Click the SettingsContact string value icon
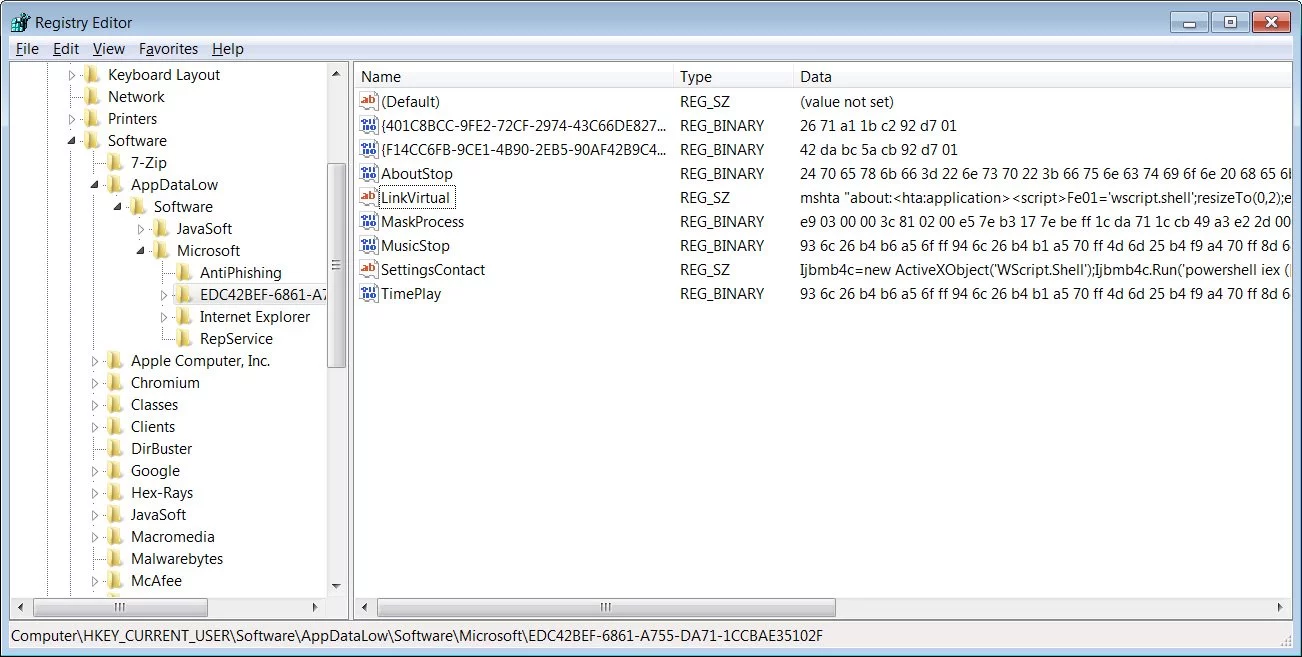Screen dimensions: 1302x657 [369, 270]
